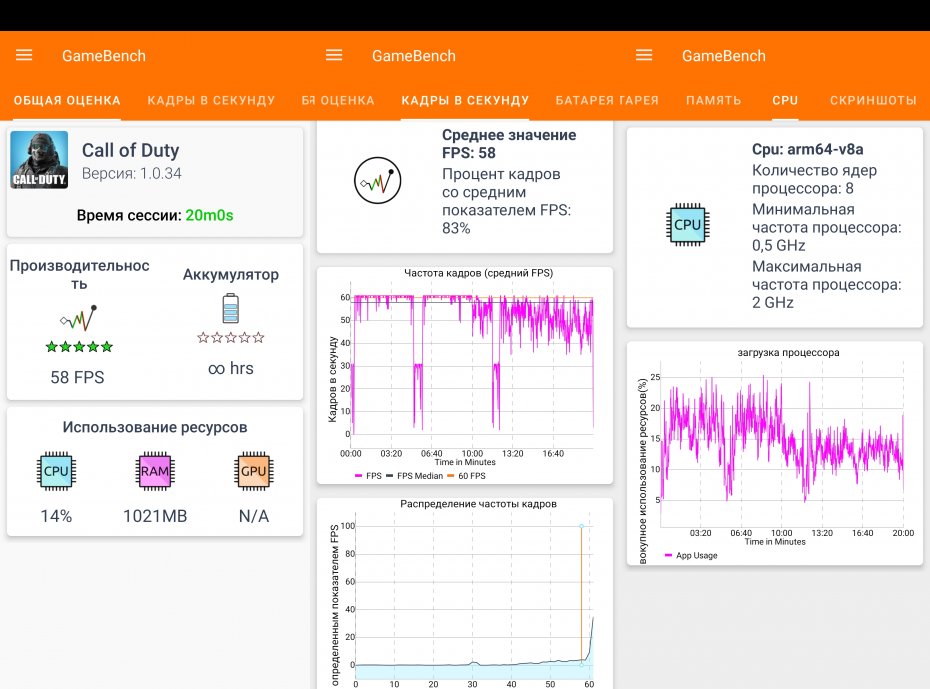Open the hamburger menu in the middle GameBench panel
This screenshot has width=930, height=689.
334,55
